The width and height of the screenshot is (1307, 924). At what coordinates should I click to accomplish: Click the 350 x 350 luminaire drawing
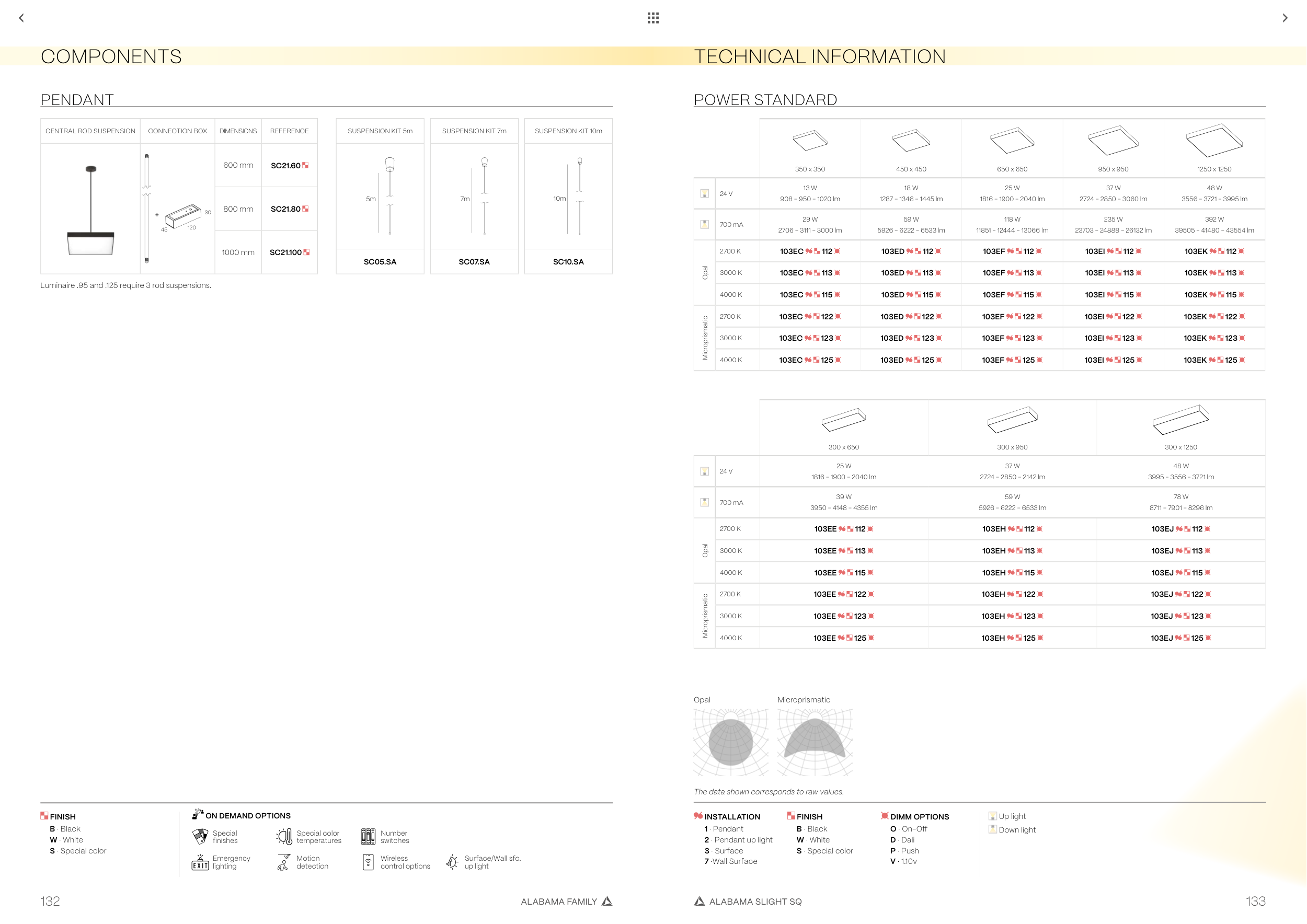click(809, 141)
